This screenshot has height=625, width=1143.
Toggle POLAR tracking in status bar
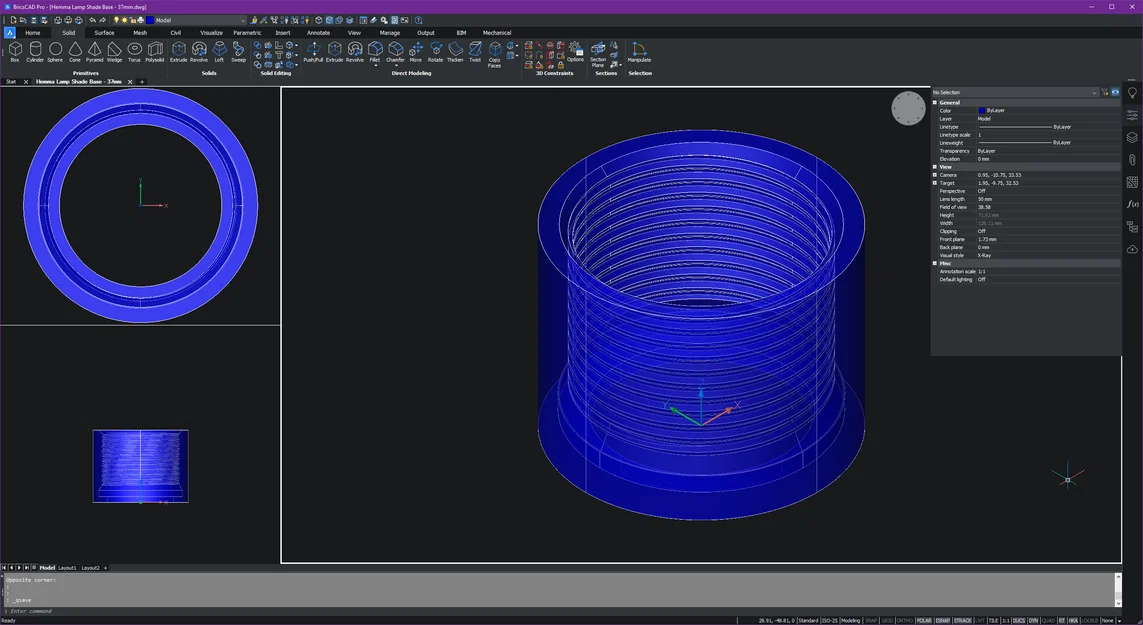point(924,620)
